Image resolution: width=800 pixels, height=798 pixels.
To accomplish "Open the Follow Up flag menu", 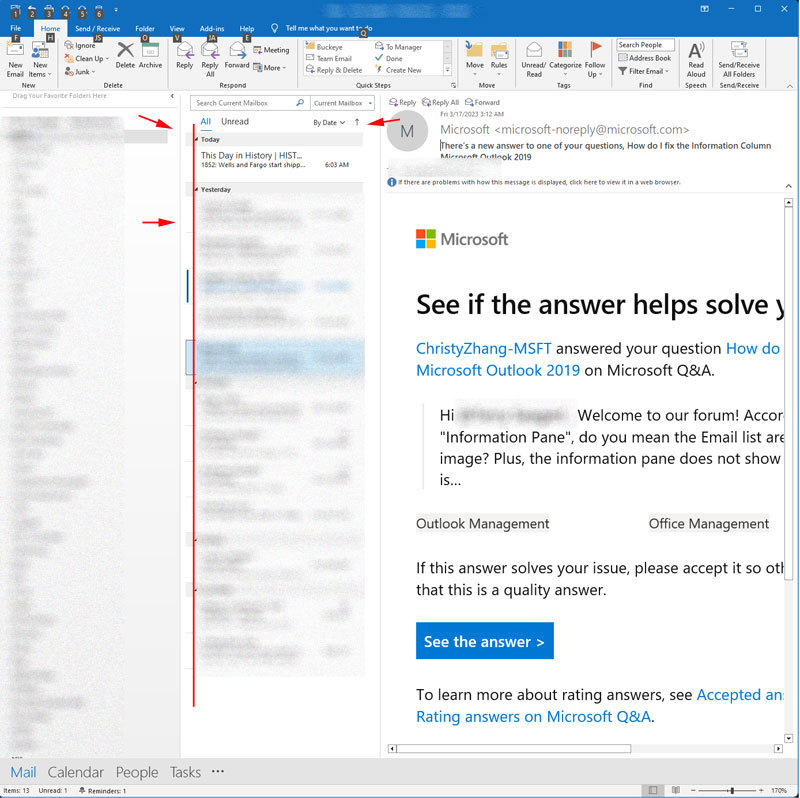I will (x=595, y=60).
